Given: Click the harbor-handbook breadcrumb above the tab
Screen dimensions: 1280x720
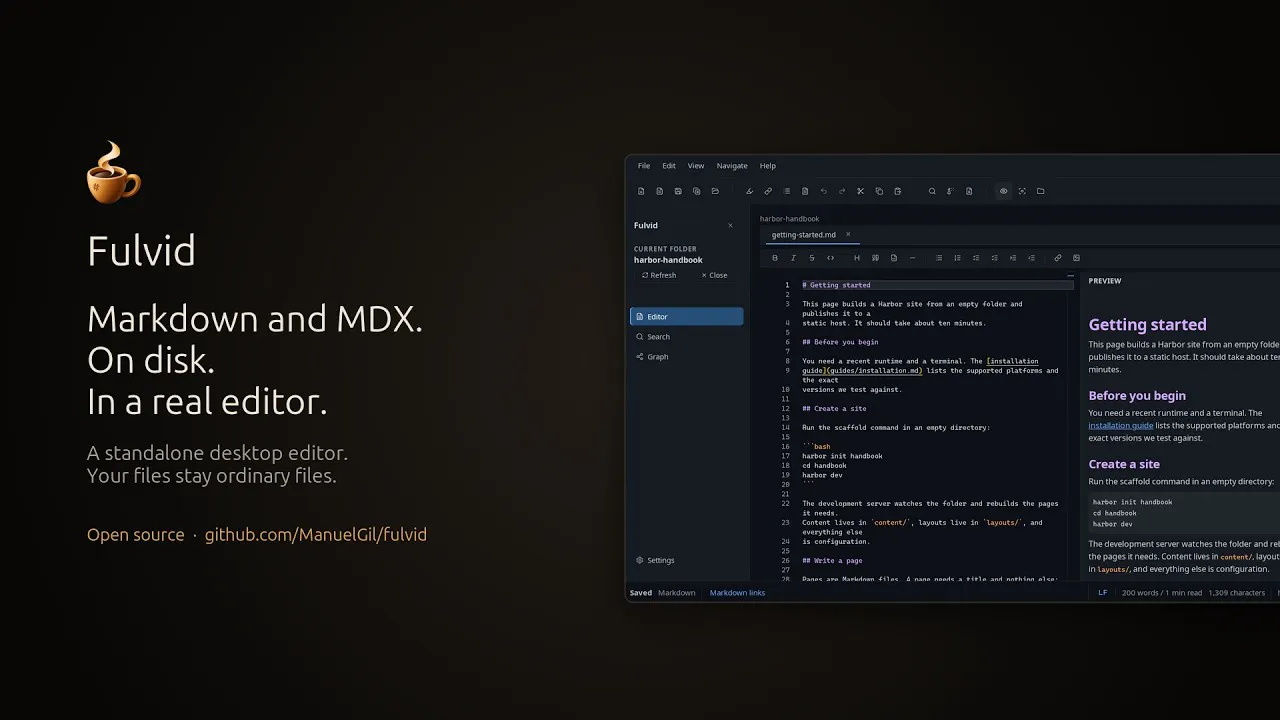Looking at the screenshot, I should click(x=789, y=219).
